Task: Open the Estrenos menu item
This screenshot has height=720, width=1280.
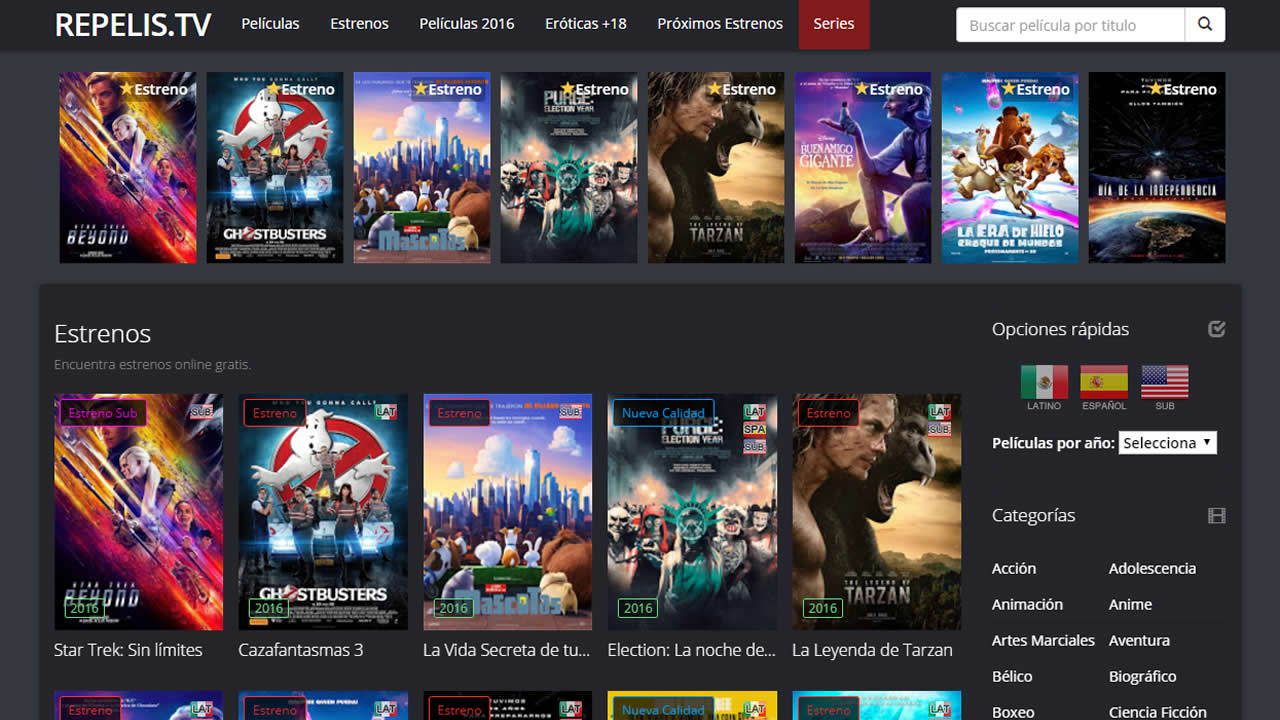Action: click(x=359, y=24)
